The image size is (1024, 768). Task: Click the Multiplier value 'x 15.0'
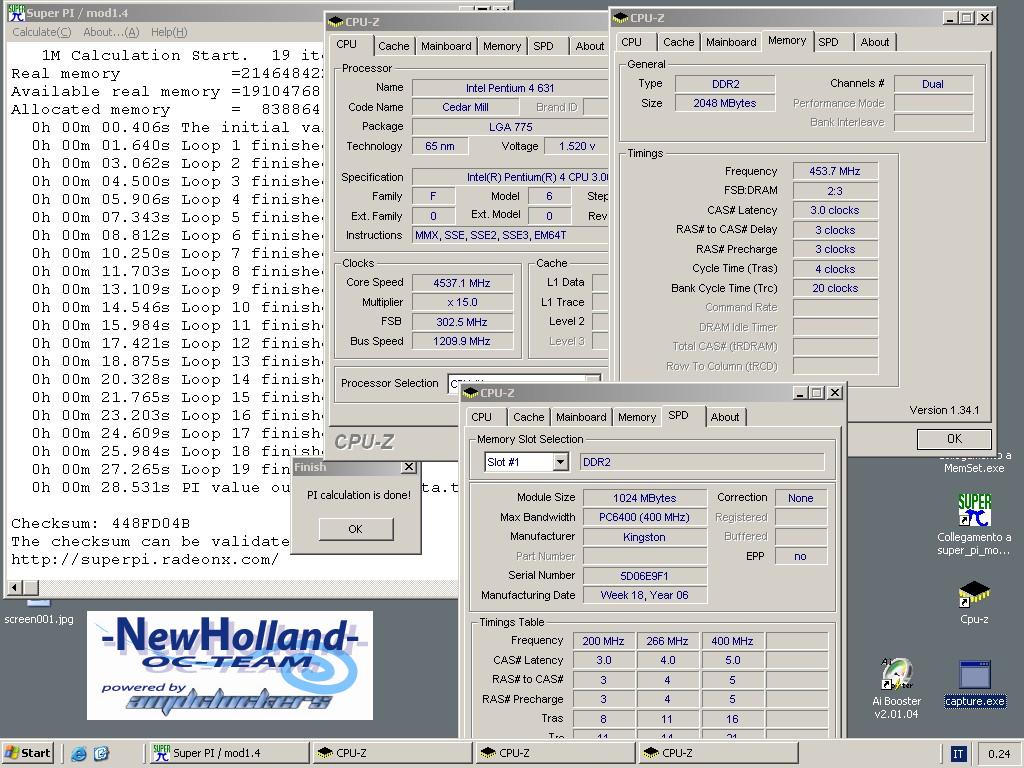pos(462,302)
